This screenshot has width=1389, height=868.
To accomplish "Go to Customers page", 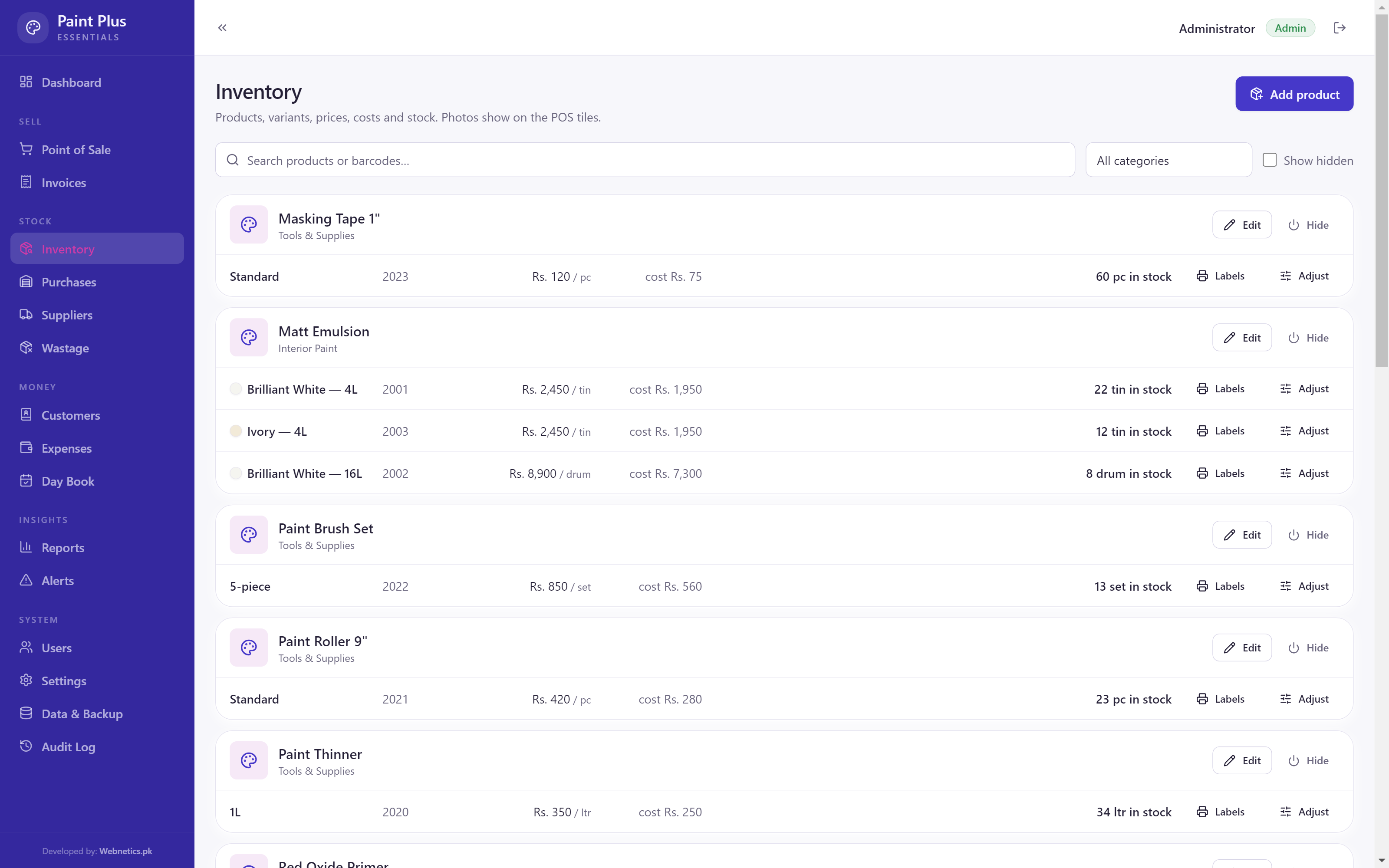I will [97, 415].
